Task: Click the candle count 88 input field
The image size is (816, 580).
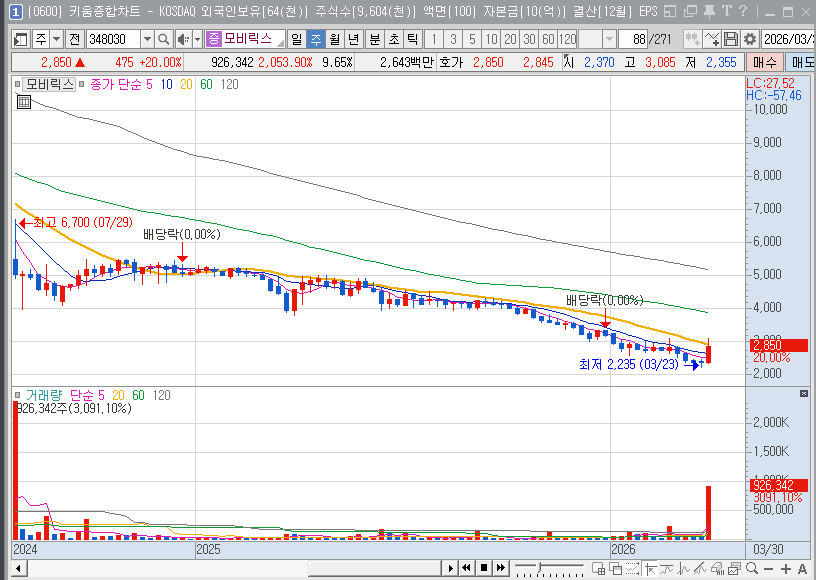Action: pyautogui.click(x=633, y=39)
